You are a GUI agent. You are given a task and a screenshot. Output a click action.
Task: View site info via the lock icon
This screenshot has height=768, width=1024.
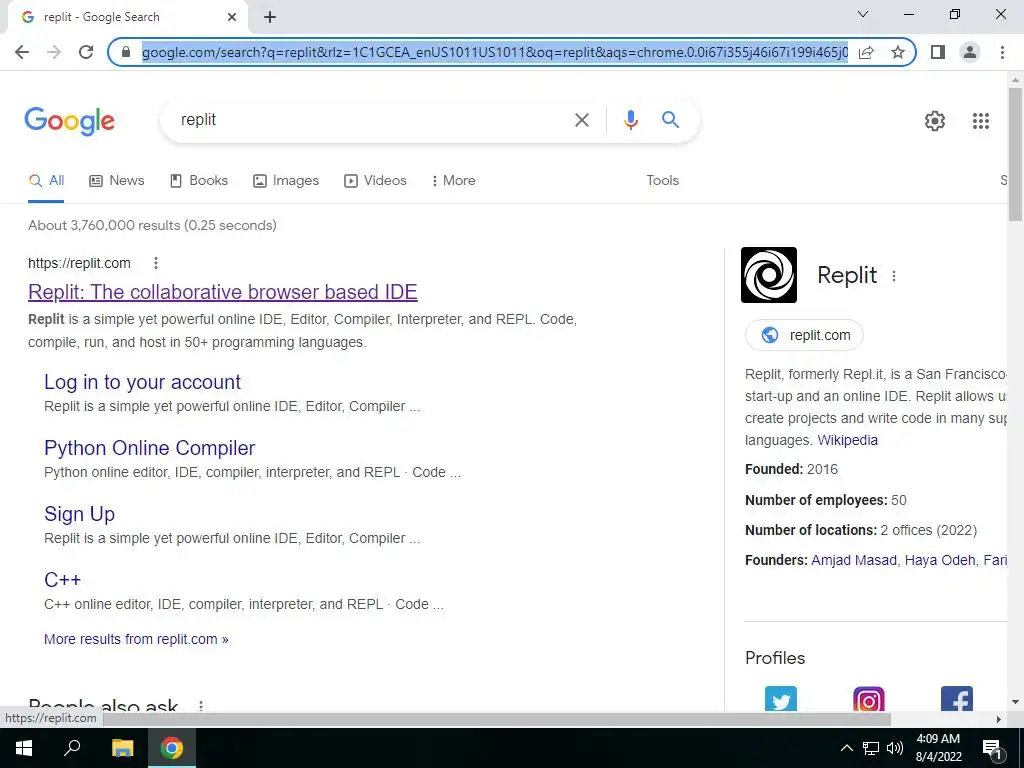pyautogui.click(x=126, y=52)
